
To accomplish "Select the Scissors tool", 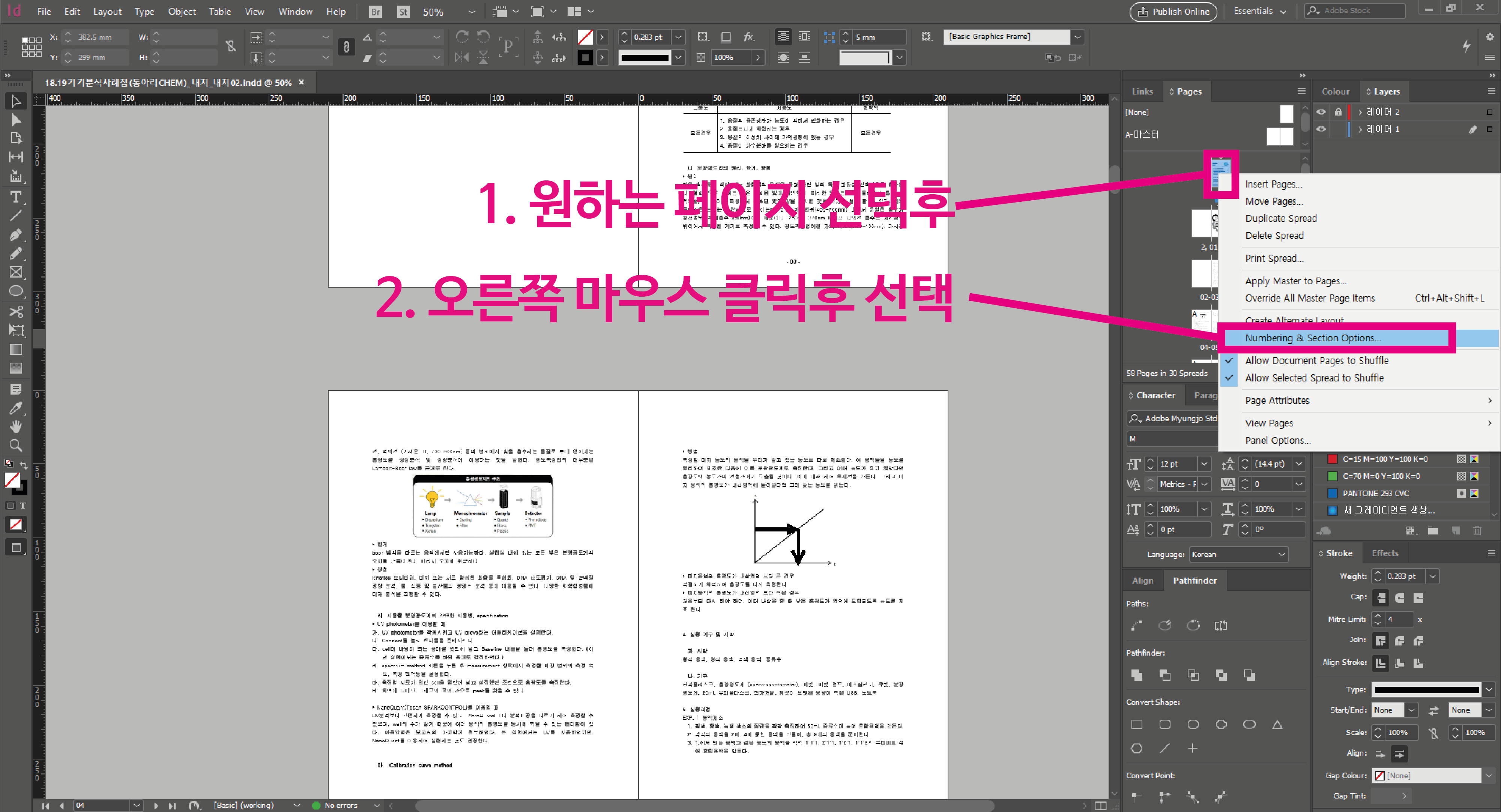I will [16, 312].
